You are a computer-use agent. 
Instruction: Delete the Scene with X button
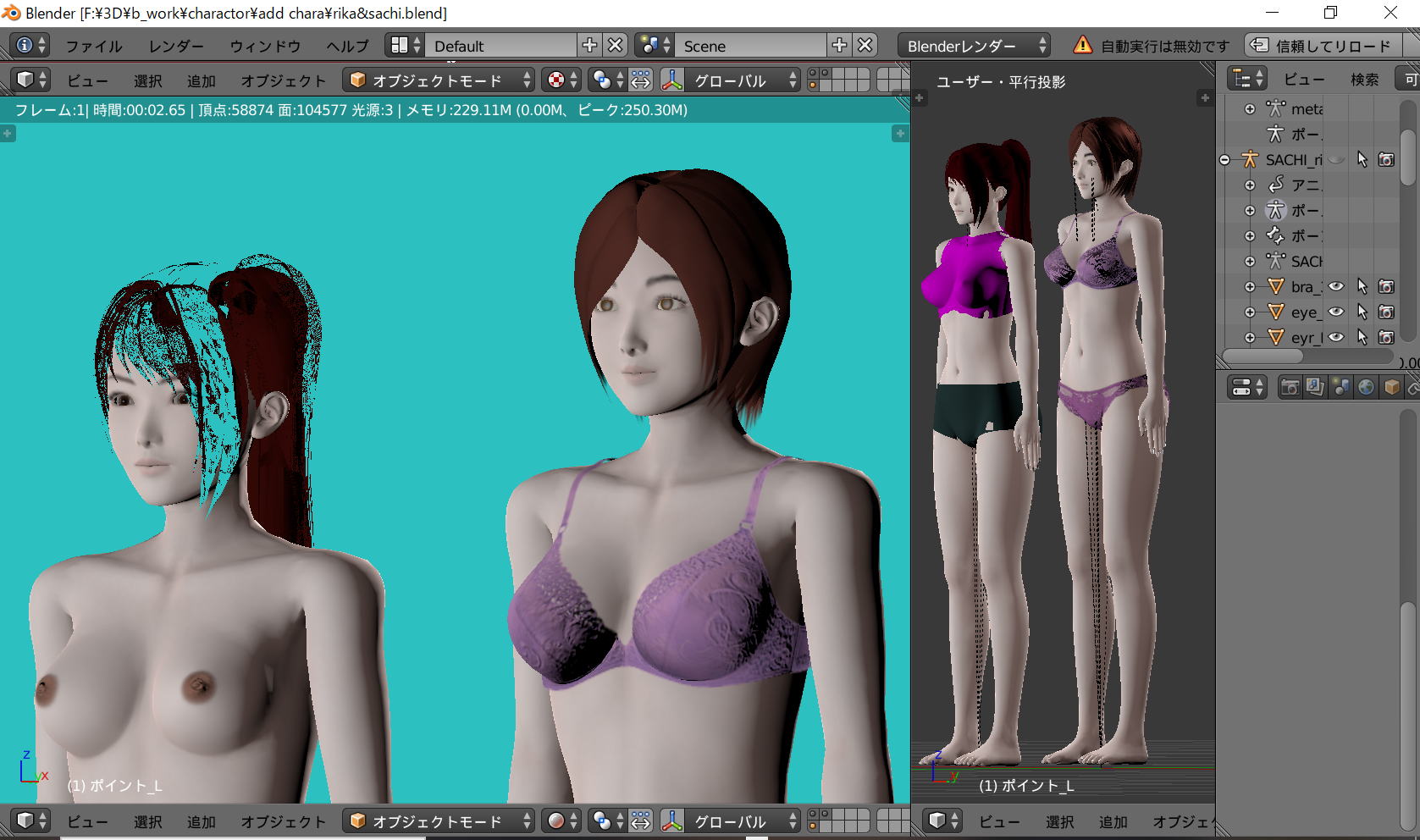(865, 46)
